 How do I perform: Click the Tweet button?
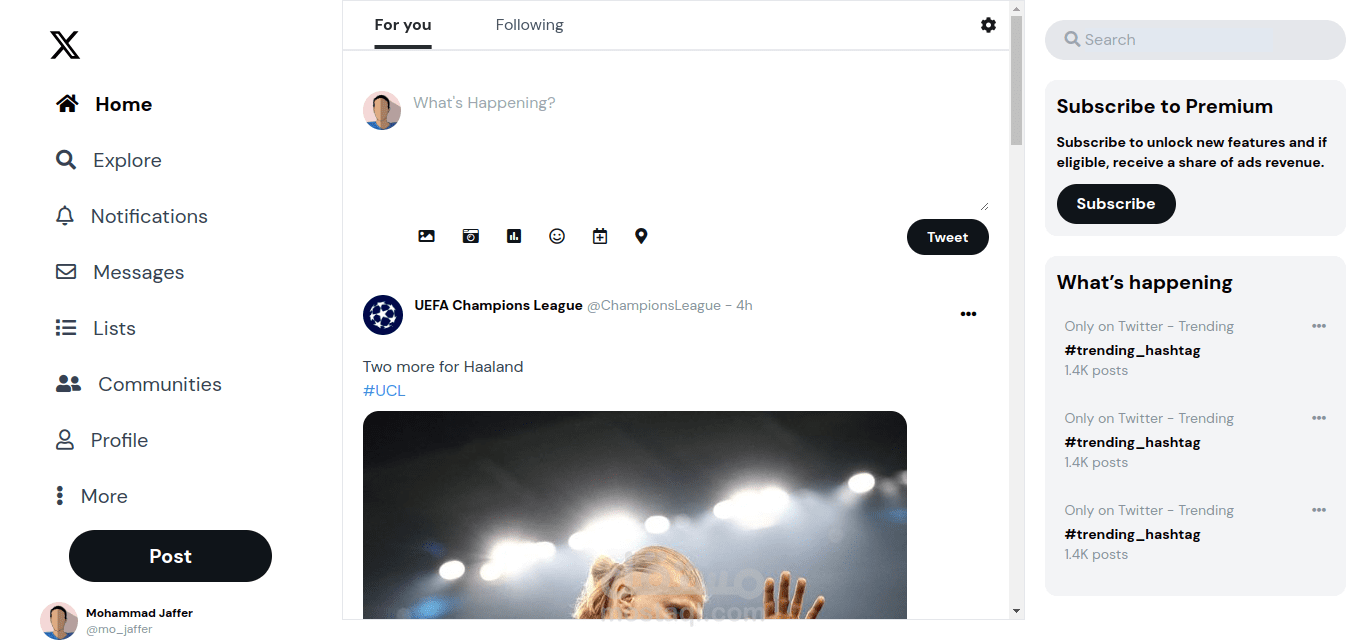(x=948, y=237)
